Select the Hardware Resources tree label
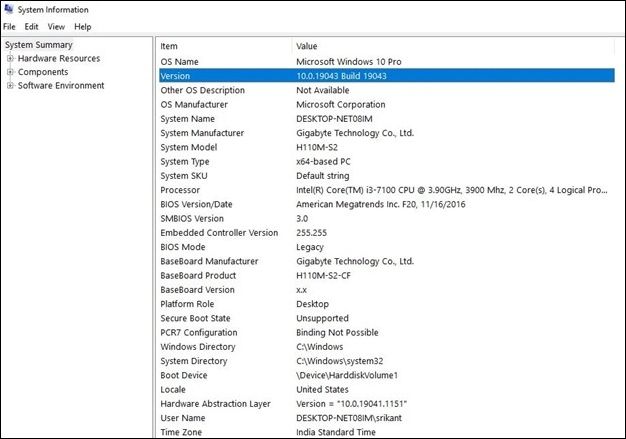Viewport: 626px width, 439px height. [x=59, y=59]
